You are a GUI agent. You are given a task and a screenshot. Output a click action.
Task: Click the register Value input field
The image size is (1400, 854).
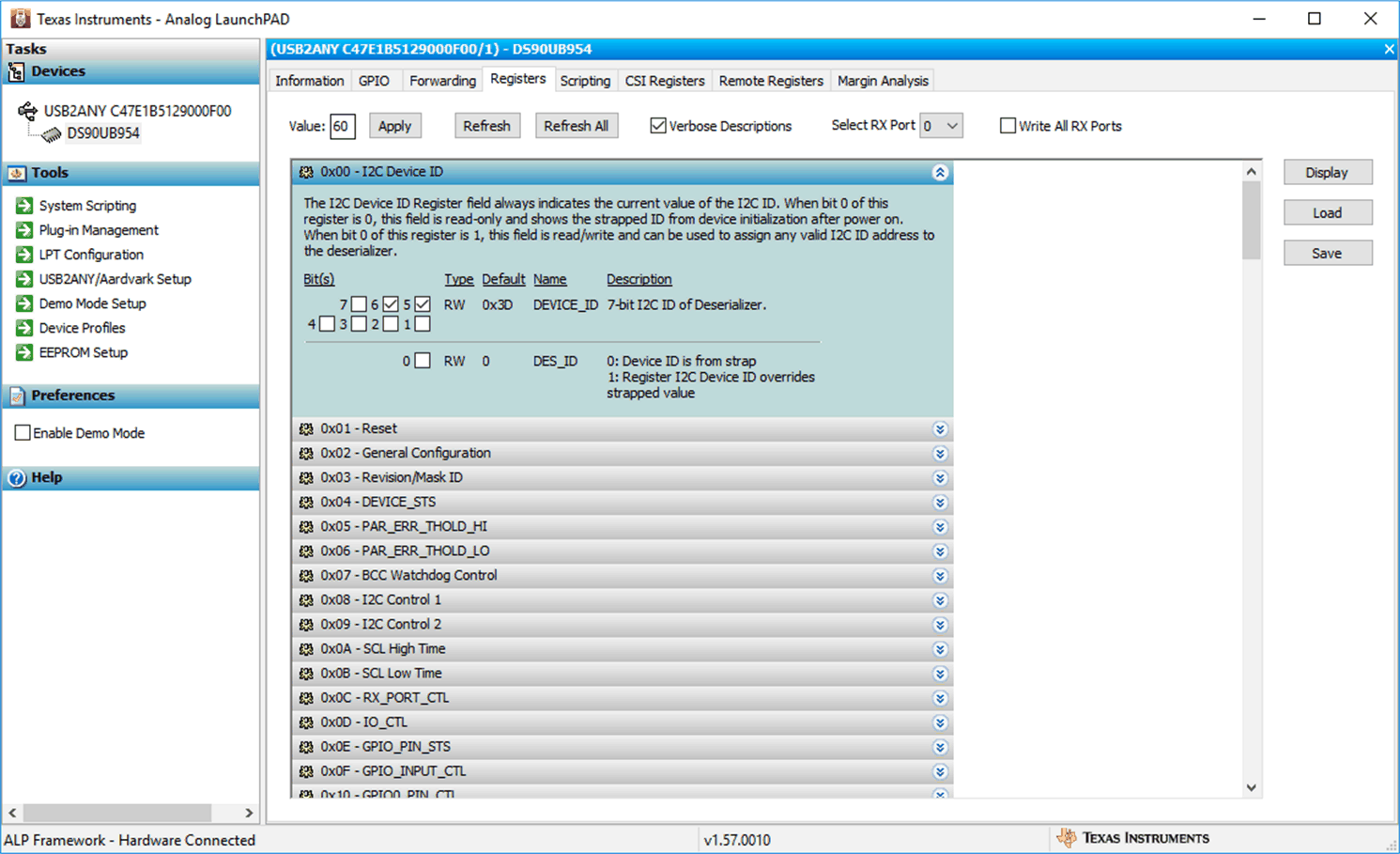tap(343, 126)
